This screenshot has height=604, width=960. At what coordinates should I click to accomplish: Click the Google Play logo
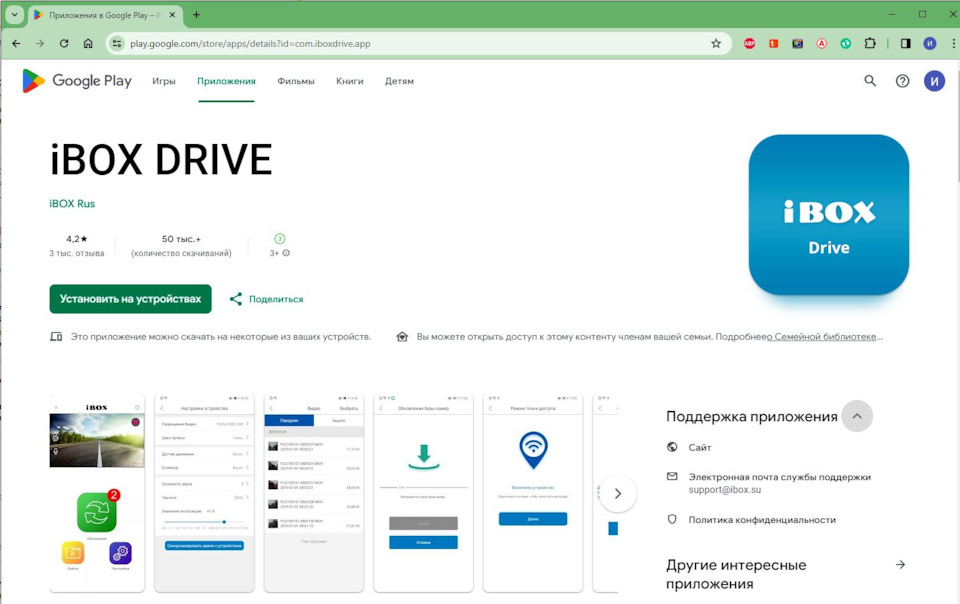(x=77, y=81)
